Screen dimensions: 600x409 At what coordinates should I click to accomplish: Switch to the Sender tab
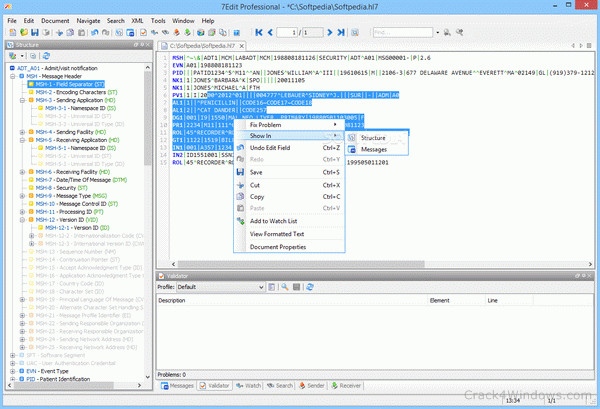click(x=313, y=384)
